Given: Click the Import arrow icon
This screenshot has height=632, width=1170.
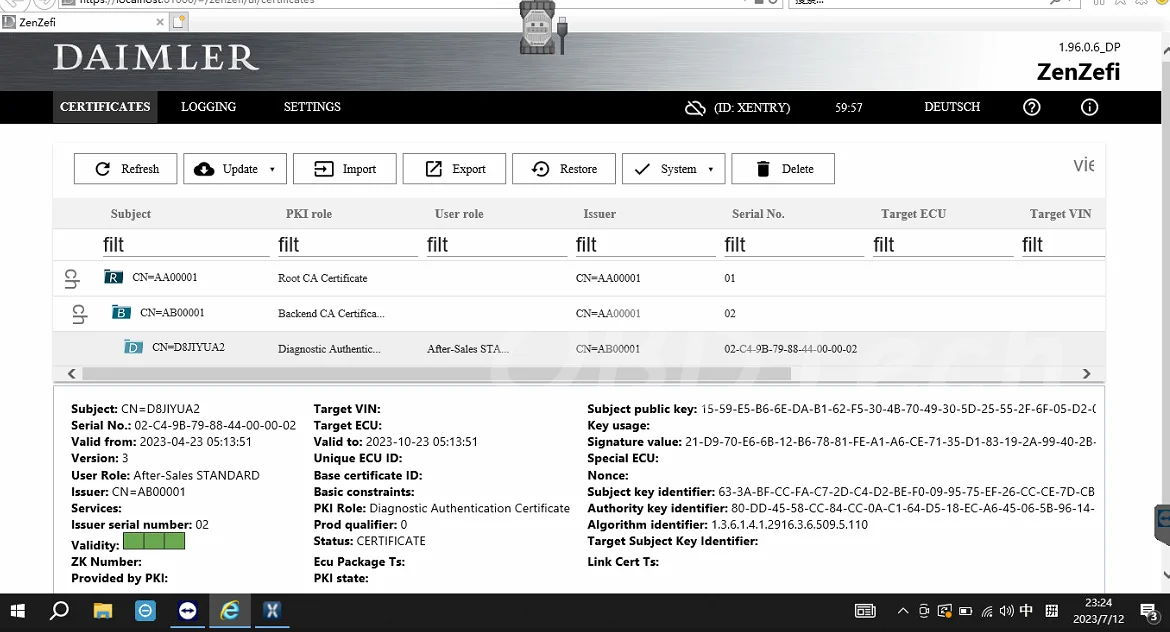Looking at the screenshot, I should click(x=323, y=169).
